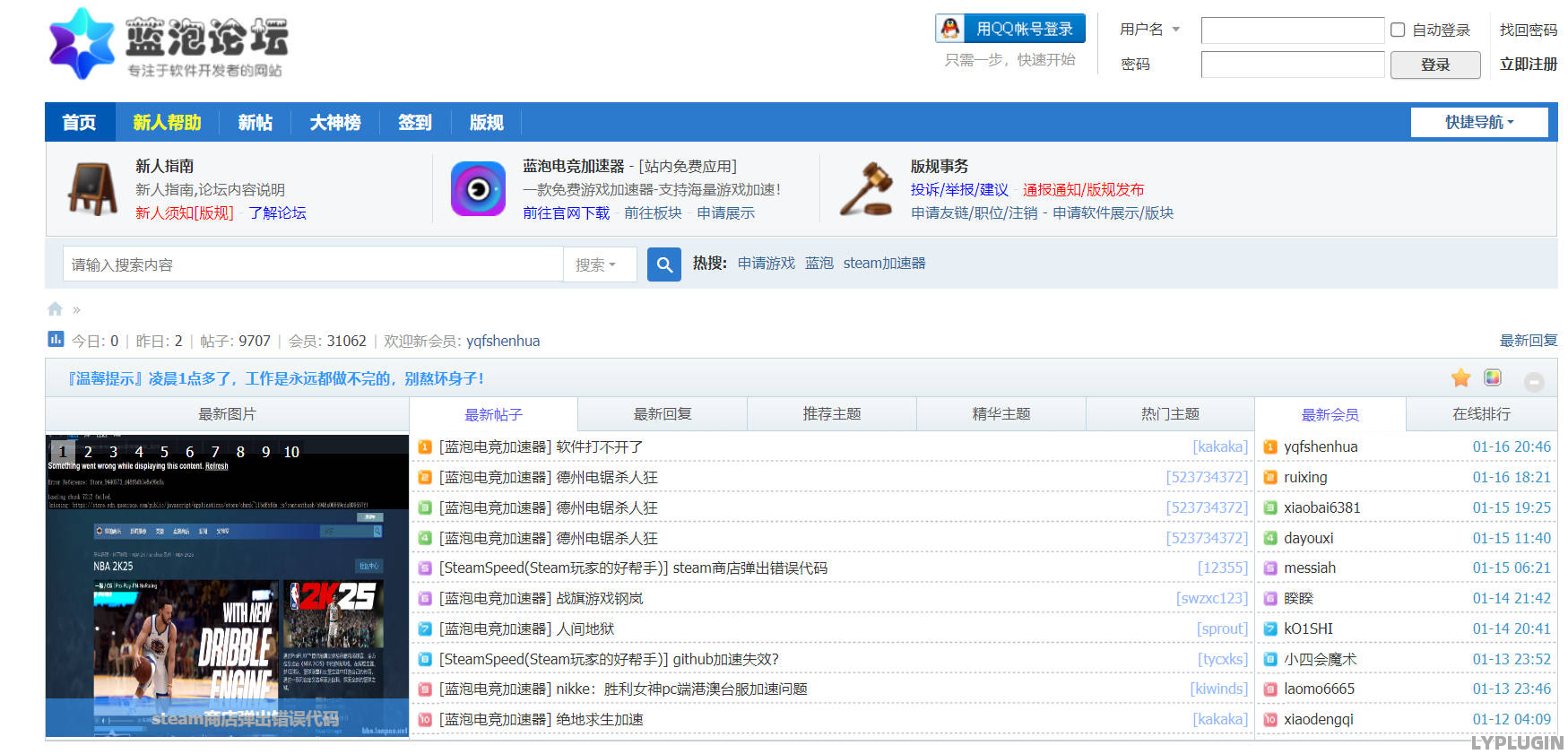Viewport: 1568px width, 754px height.
Task: Open the 最新回复 link right of statistics
Action: (x=1529, y=341)
